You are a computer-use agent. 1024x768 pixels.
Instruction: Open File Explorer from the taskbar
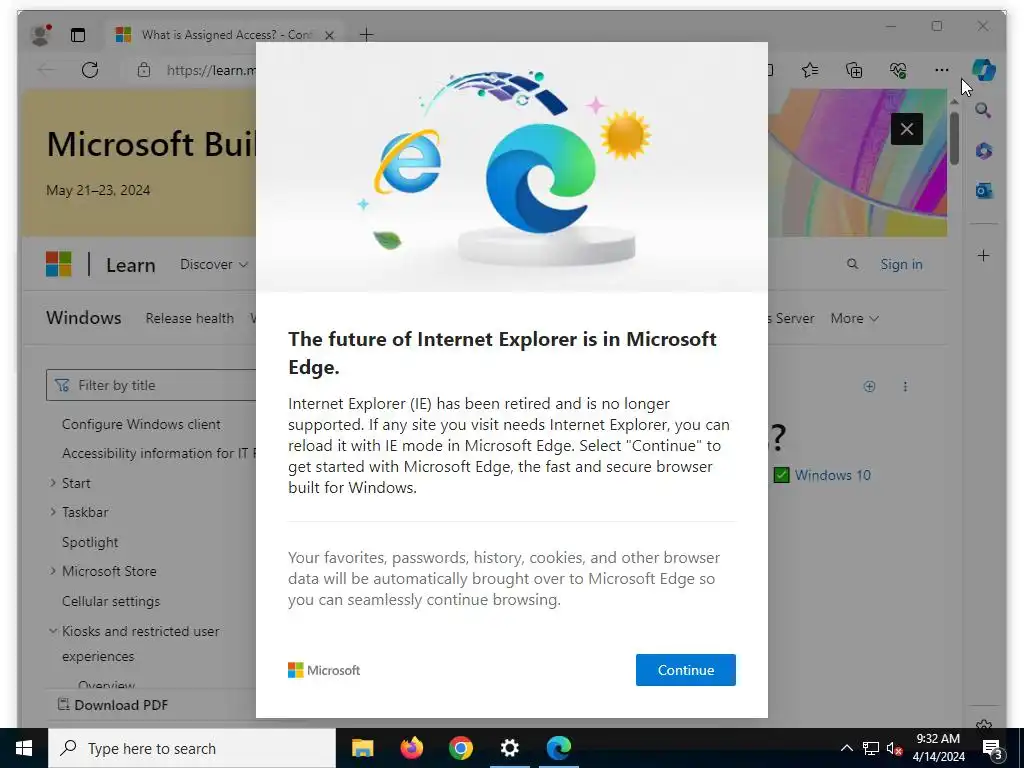pyautogui.click(x=362, y=748)
